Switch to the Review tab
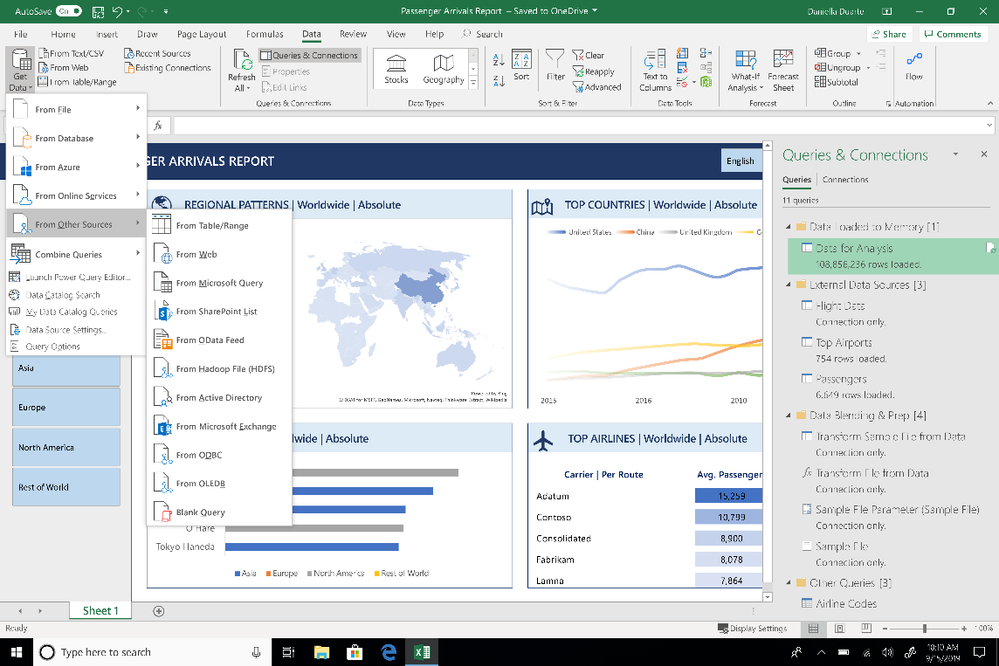999x666 pixels. (353, 34)
